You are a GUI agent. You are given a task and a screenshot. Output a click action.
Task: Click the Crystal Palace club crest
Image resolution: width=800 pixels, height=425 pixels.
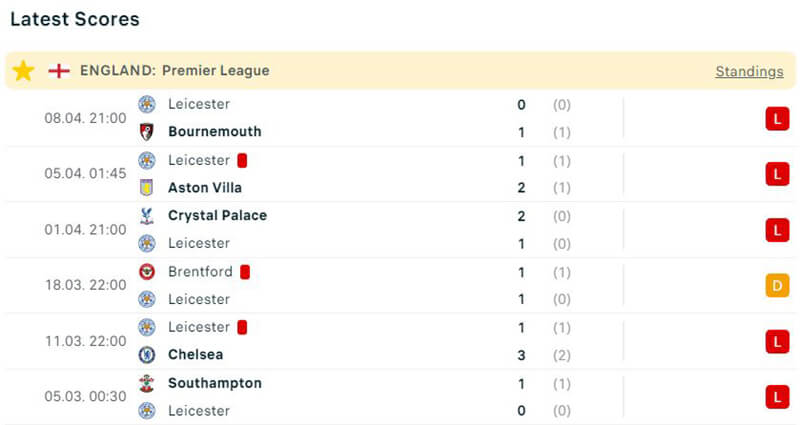pos(147,216)
